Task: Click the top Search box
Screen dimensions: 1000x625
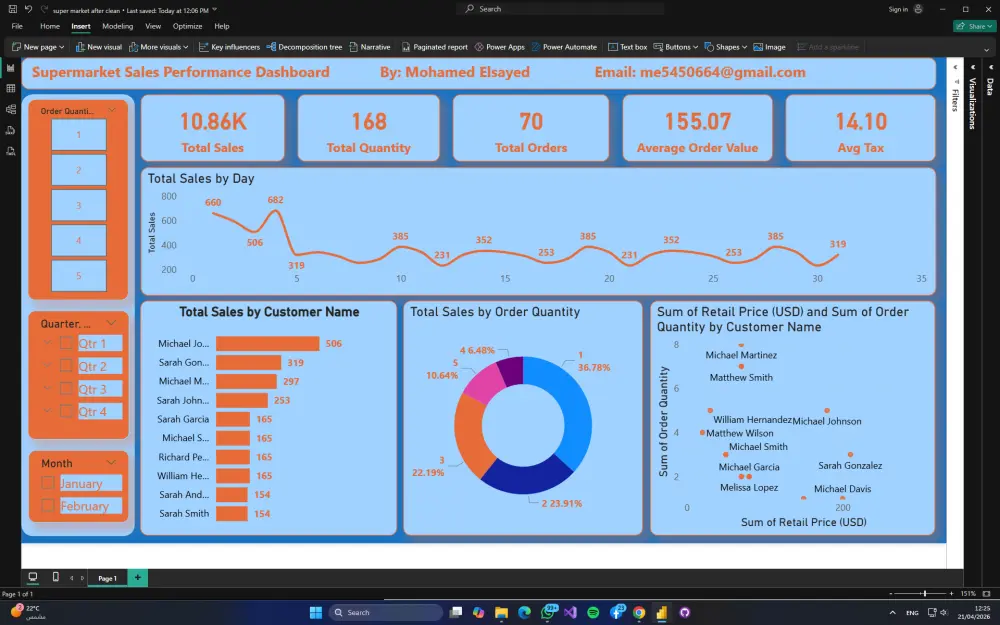Action: click(x=561, y=9)
